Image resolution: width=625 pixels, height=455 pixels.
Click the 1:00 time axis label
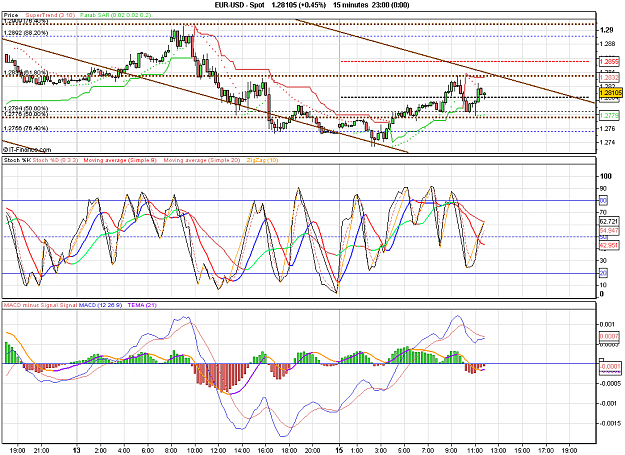357,451
